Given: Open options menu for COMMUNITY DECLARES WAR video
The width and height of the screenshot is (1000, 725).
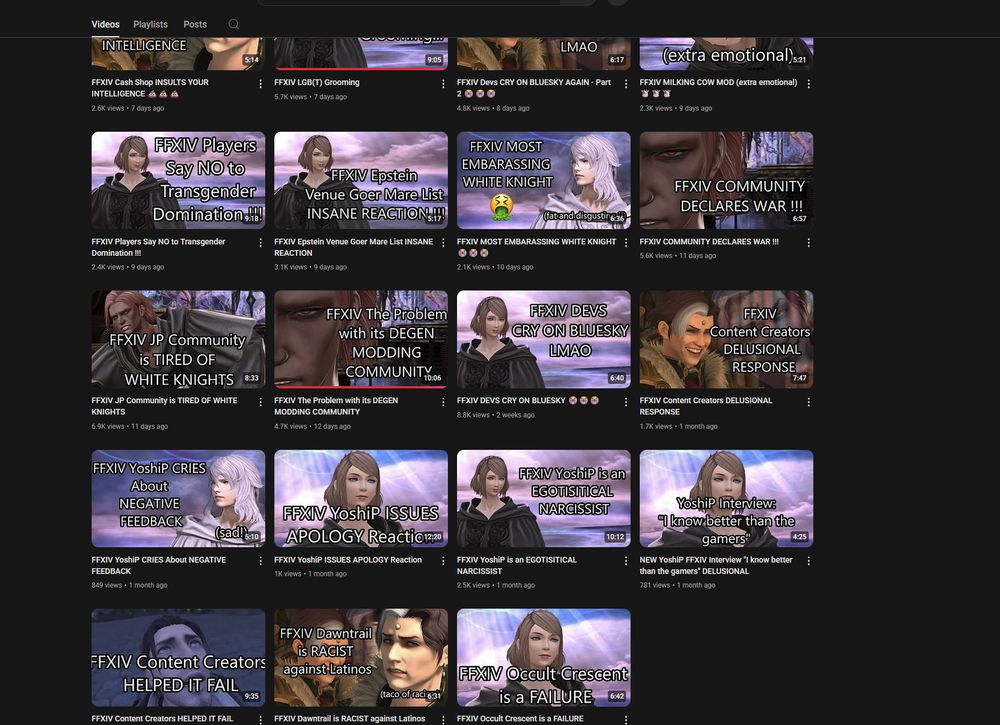Looking at the screenshot, I should click(809, 243).
